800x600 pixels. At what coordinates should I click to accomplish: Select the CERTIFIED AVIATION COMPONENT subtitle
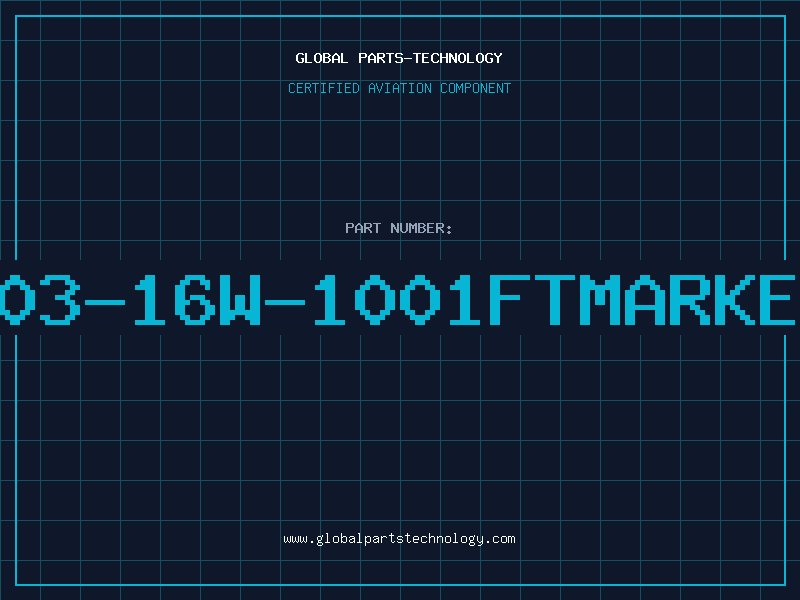pyautogui.click(x=399, y=88)
